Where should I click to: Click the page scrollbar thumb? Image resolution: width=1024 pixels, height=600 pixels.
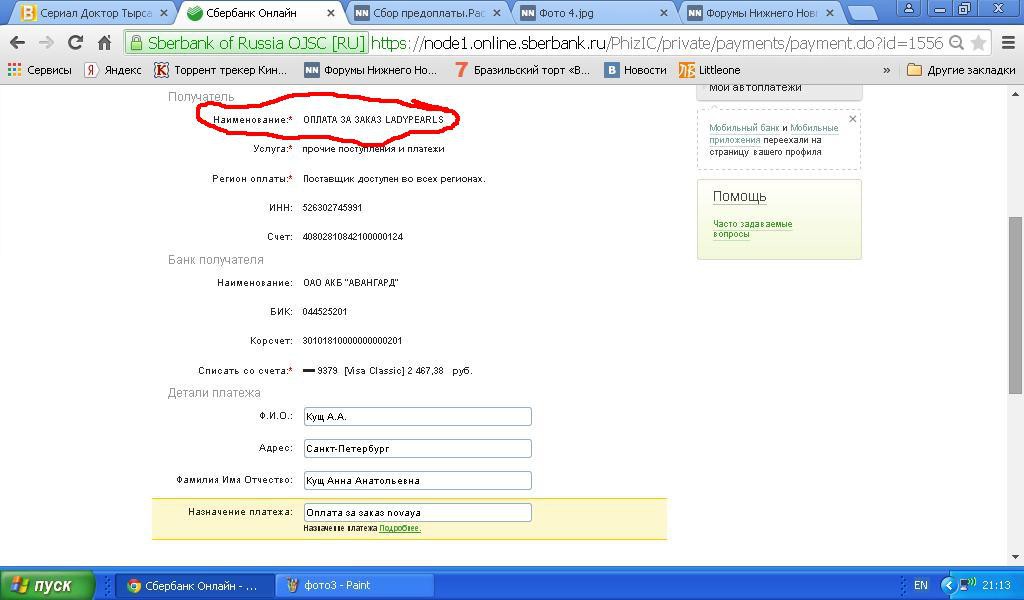tap(1016, 305)
